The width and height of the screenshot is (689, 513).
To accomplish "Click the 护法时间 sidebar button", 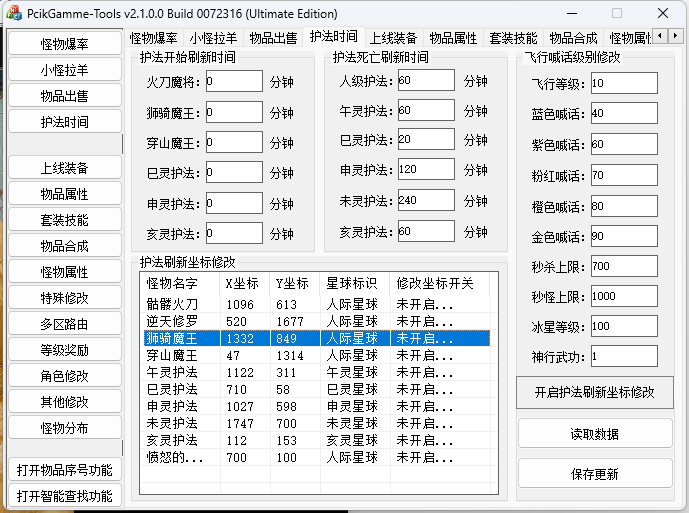I will pos(65,121).
